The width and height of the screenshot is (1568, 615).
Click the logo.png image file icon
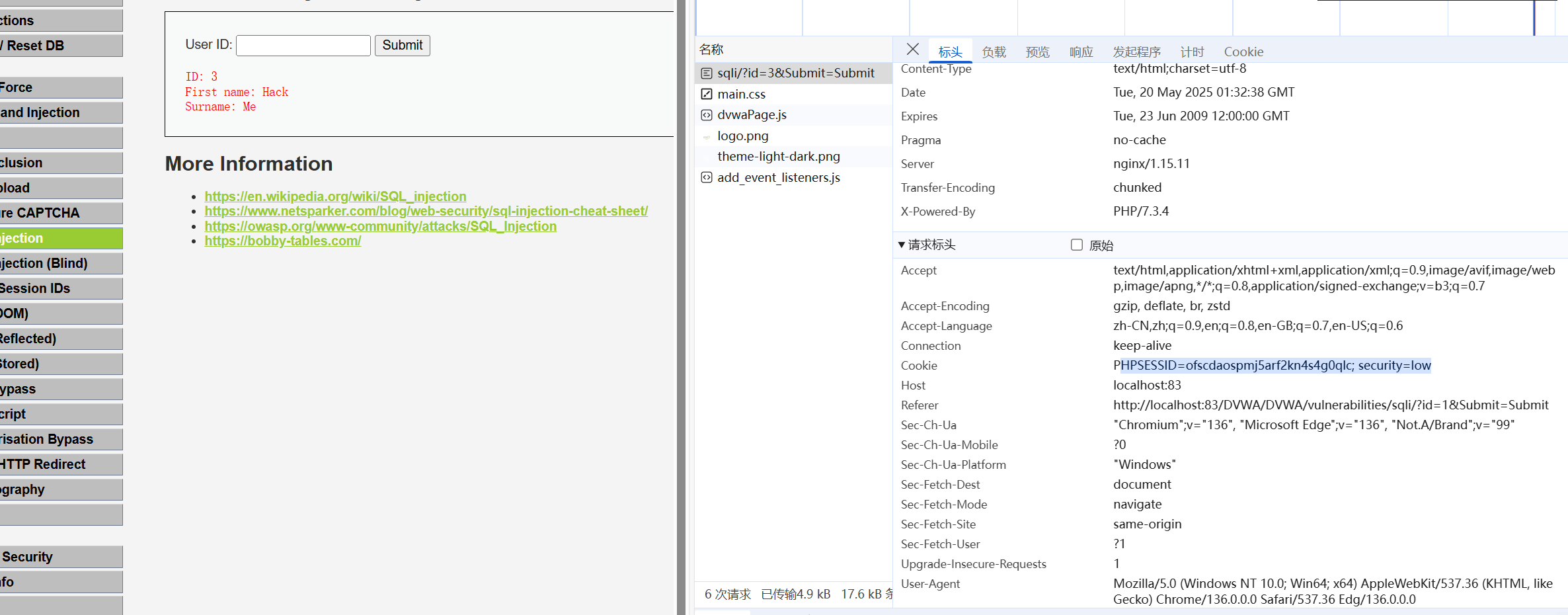pos(707,136)
